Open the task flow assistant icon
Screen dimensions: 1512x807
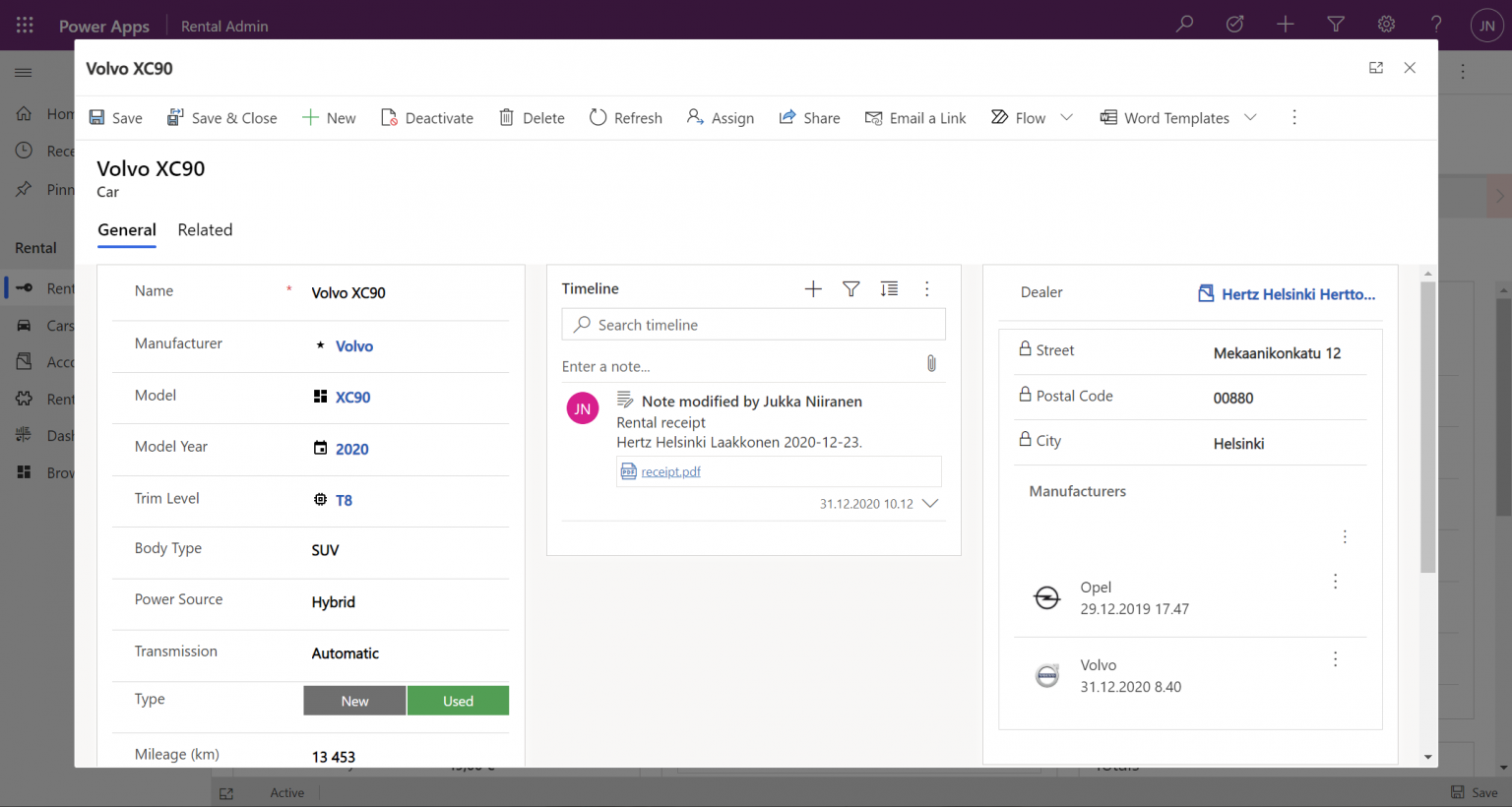(1234, 24)
